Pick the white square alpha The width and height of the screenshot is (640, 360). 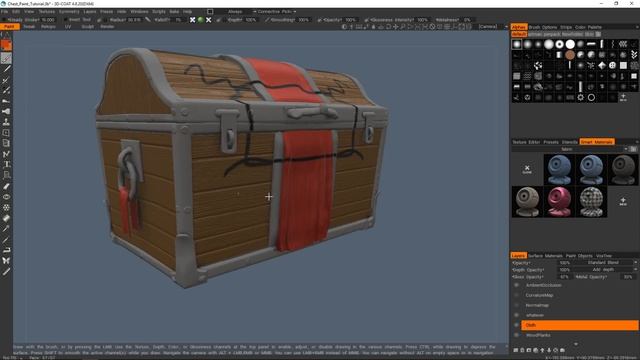(x=623, y=65)
